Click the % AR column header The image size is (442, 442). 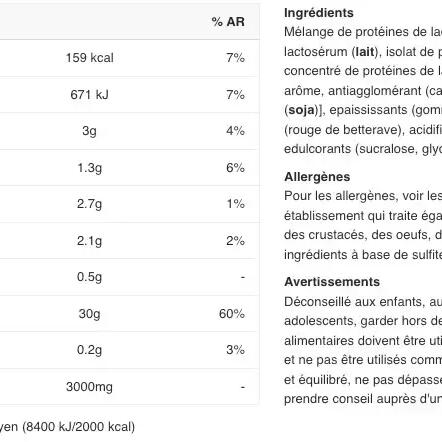pyautogui.click(x=228, y=22)
